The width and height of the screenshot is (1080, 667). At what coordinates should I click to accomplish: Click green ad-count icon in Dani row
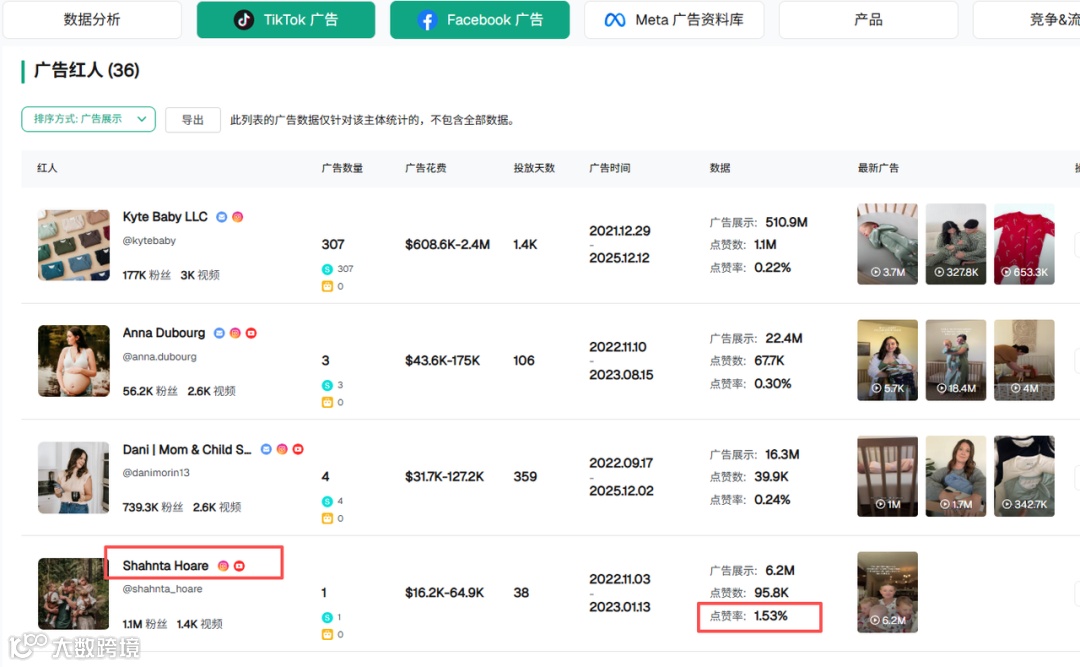point(327,502)
